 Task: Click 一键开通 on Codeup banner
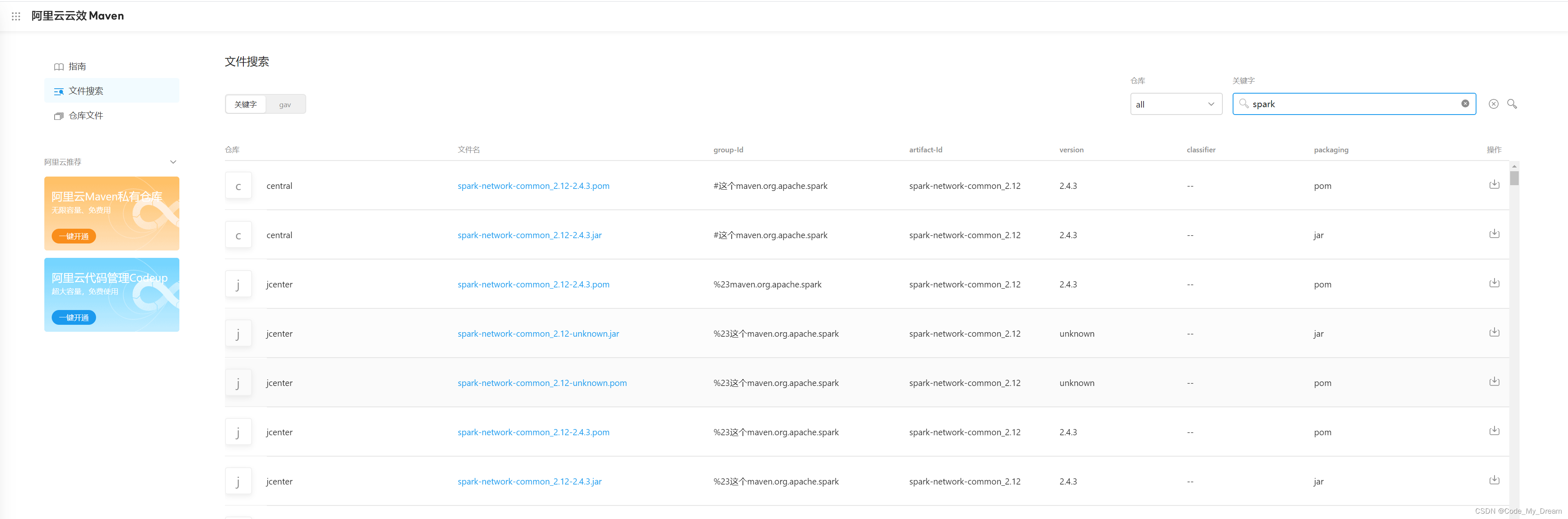[73, 317]
